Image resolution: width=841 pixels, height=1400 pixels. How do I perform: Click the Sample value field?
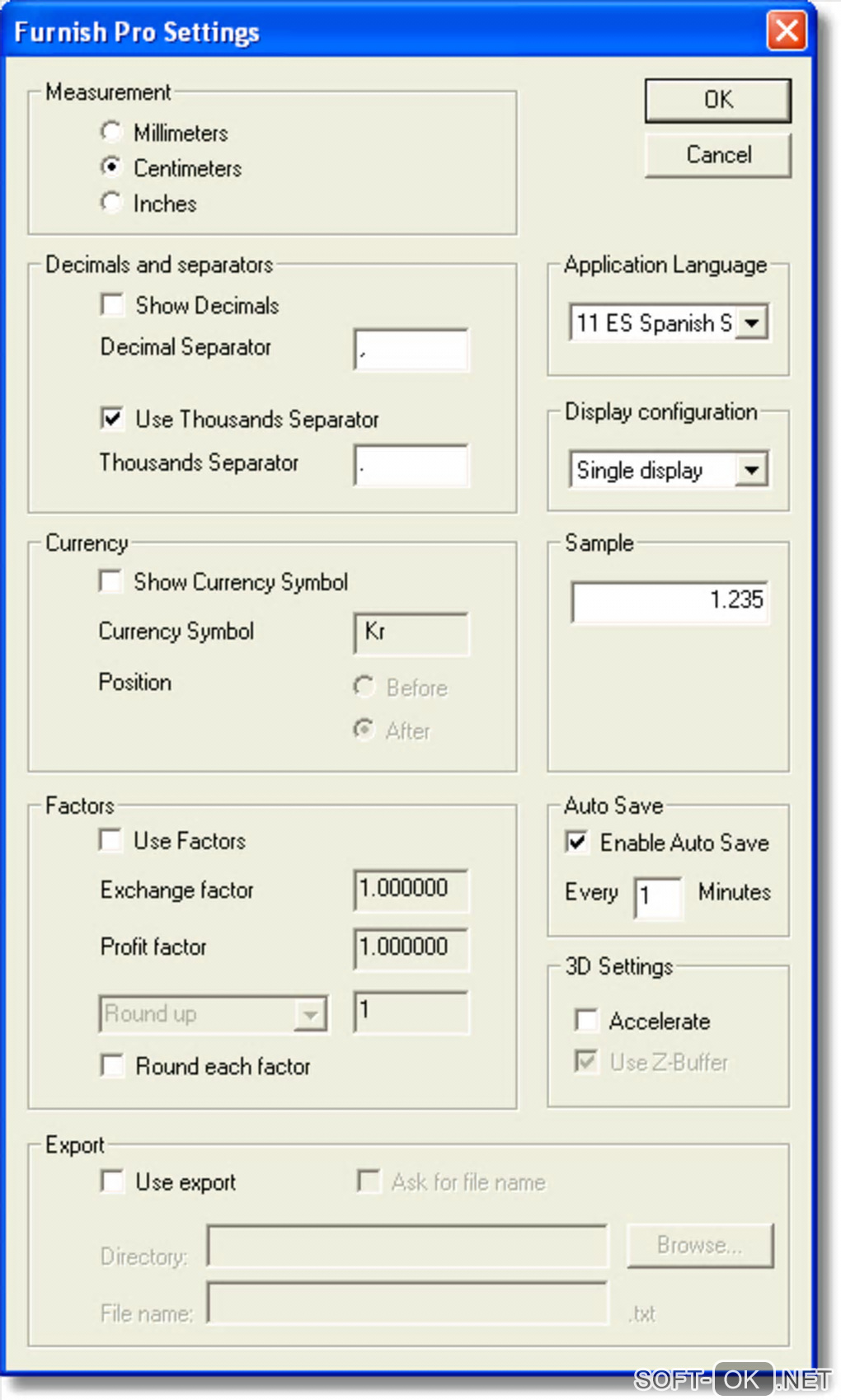click(x=670, y=601)
